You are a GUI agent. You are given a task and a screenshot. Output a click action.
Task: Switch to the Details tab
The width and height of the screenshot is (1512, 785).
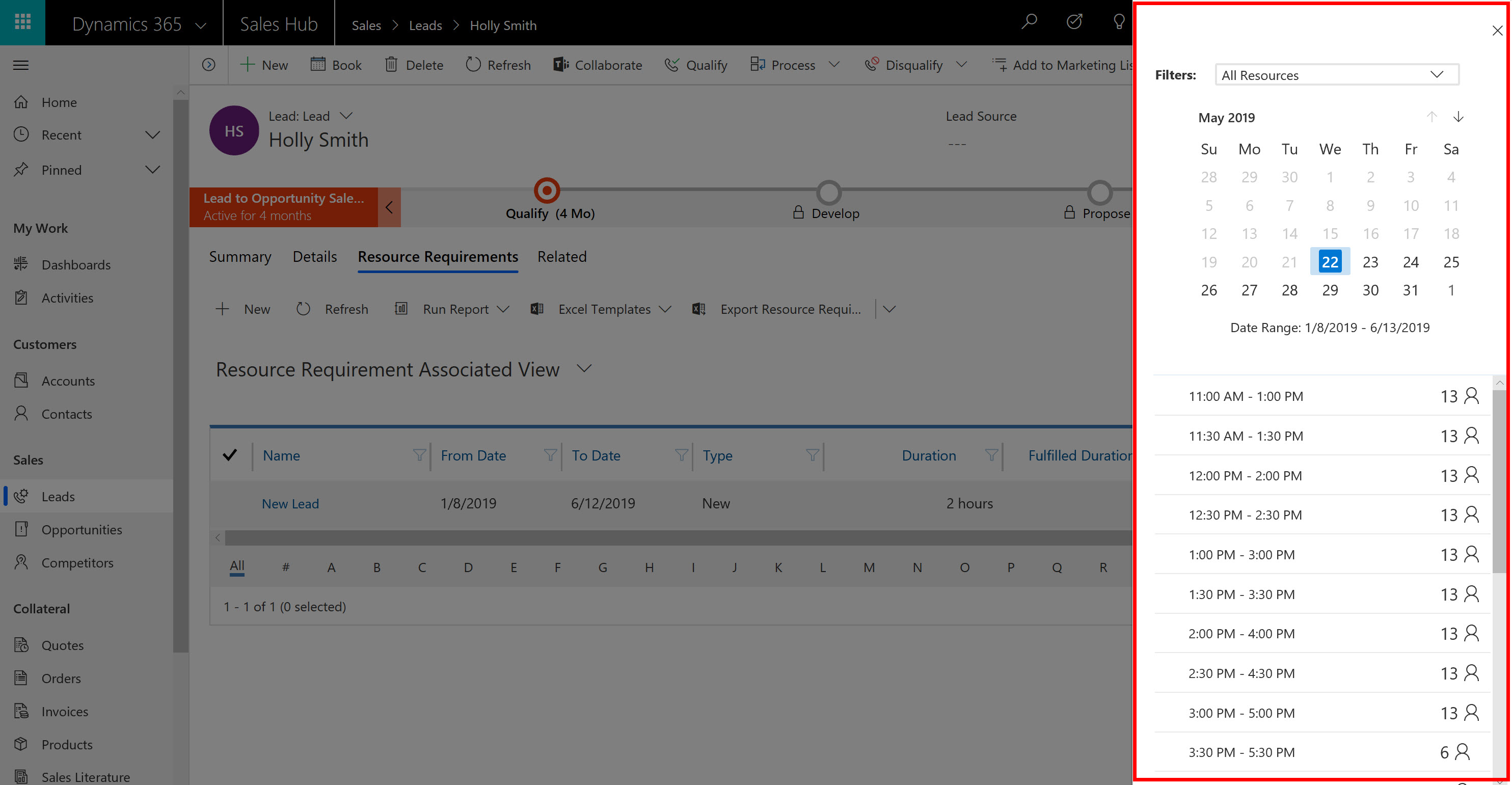pos(315,257)
